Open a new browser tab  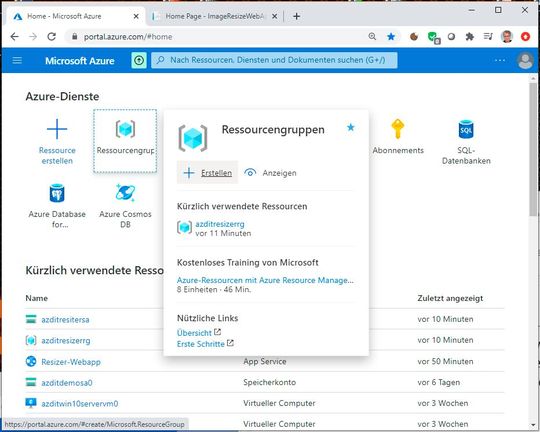pos(297,16)
